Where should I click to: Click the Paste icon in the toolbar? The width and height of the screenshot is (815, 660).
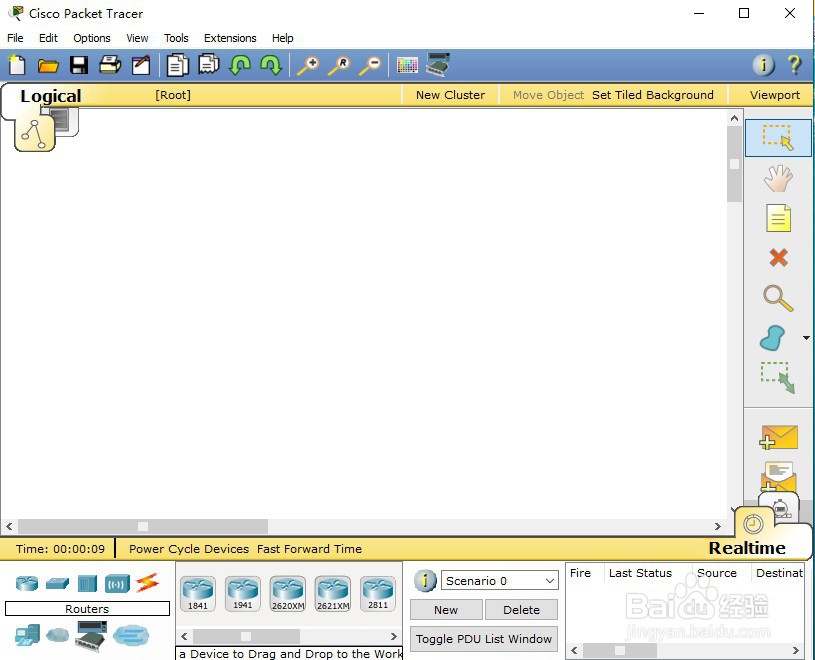click(x=208, y=65)
